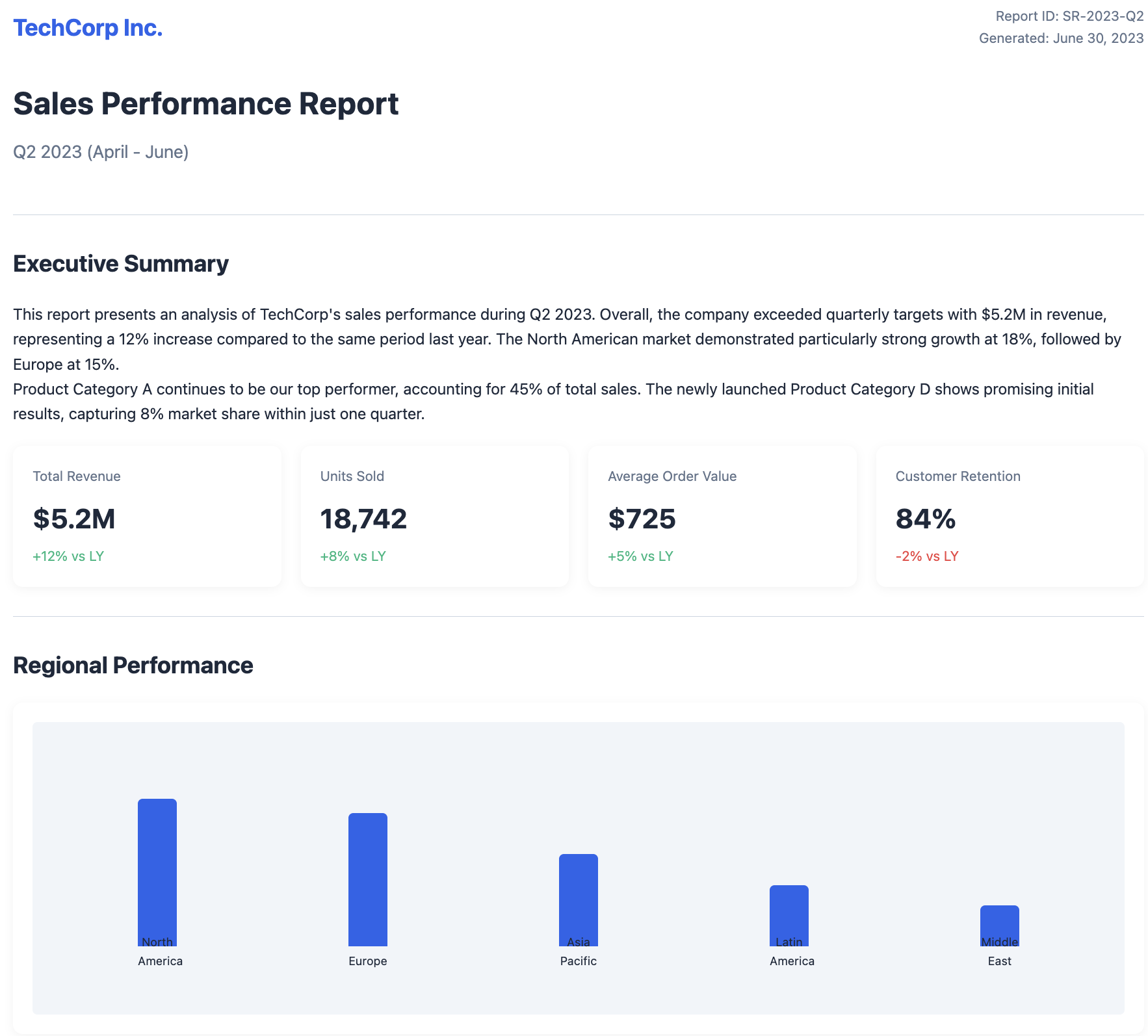
Task: Click the North America axis label
Action: point(159,951)
